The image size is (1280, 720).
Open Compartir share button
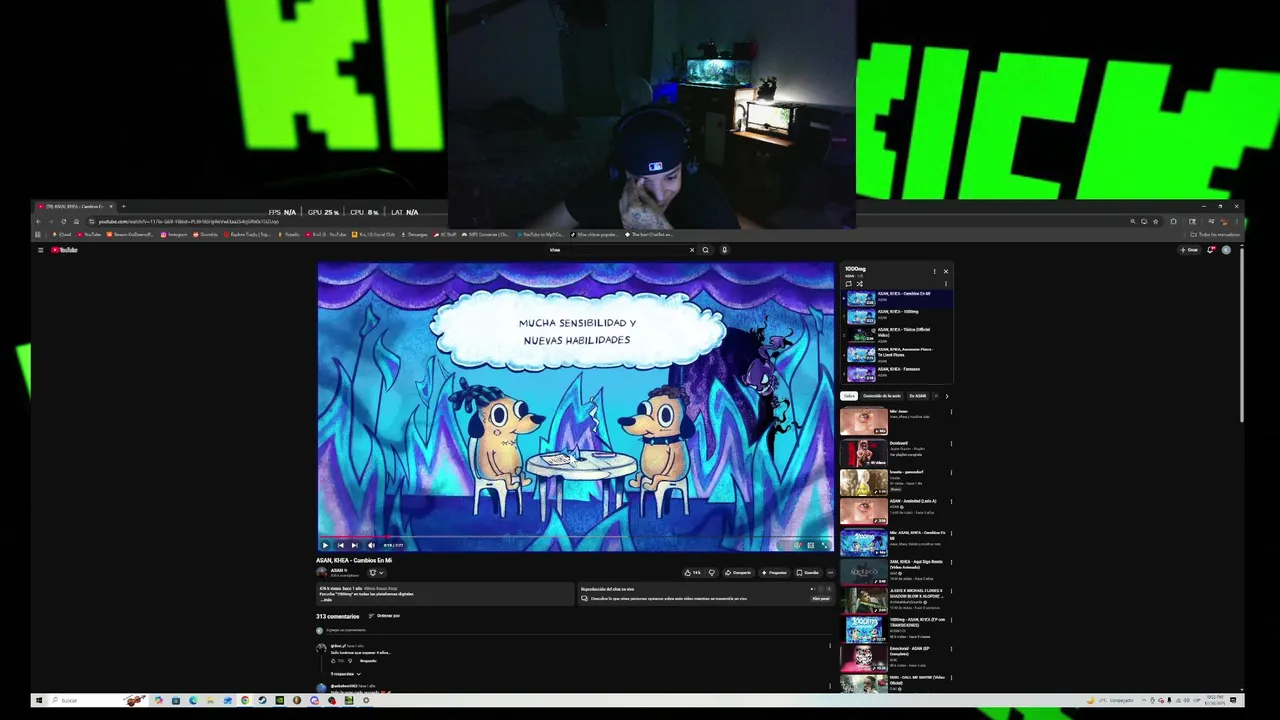(739, 573)
